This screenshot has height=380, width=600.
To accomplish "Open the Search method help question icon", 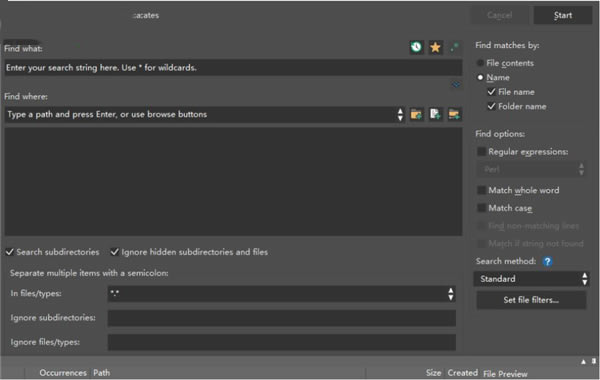I will tap(547, 261).
